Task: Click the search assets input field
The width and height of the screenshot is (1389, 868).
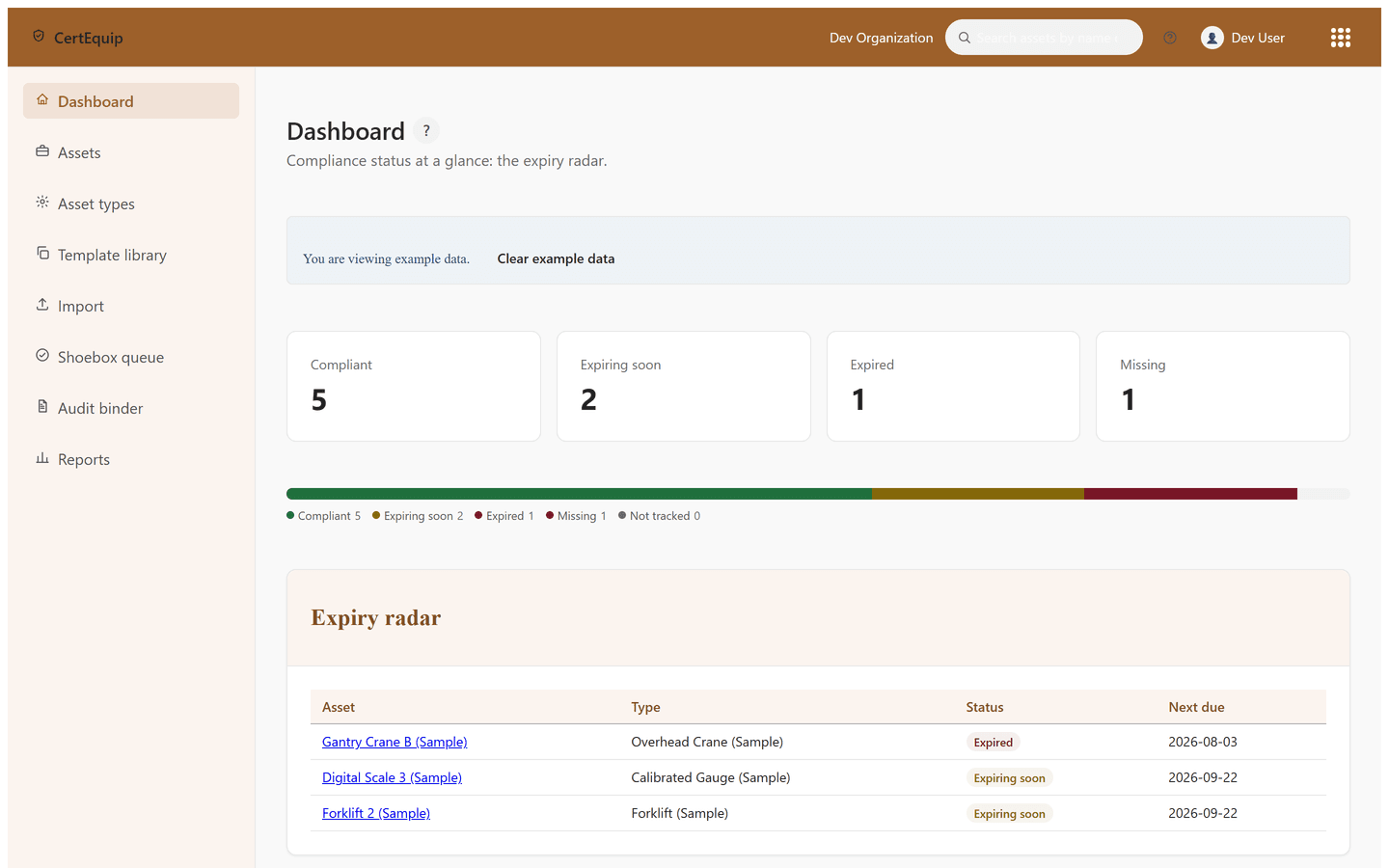Action: [x=1047, y=38]
